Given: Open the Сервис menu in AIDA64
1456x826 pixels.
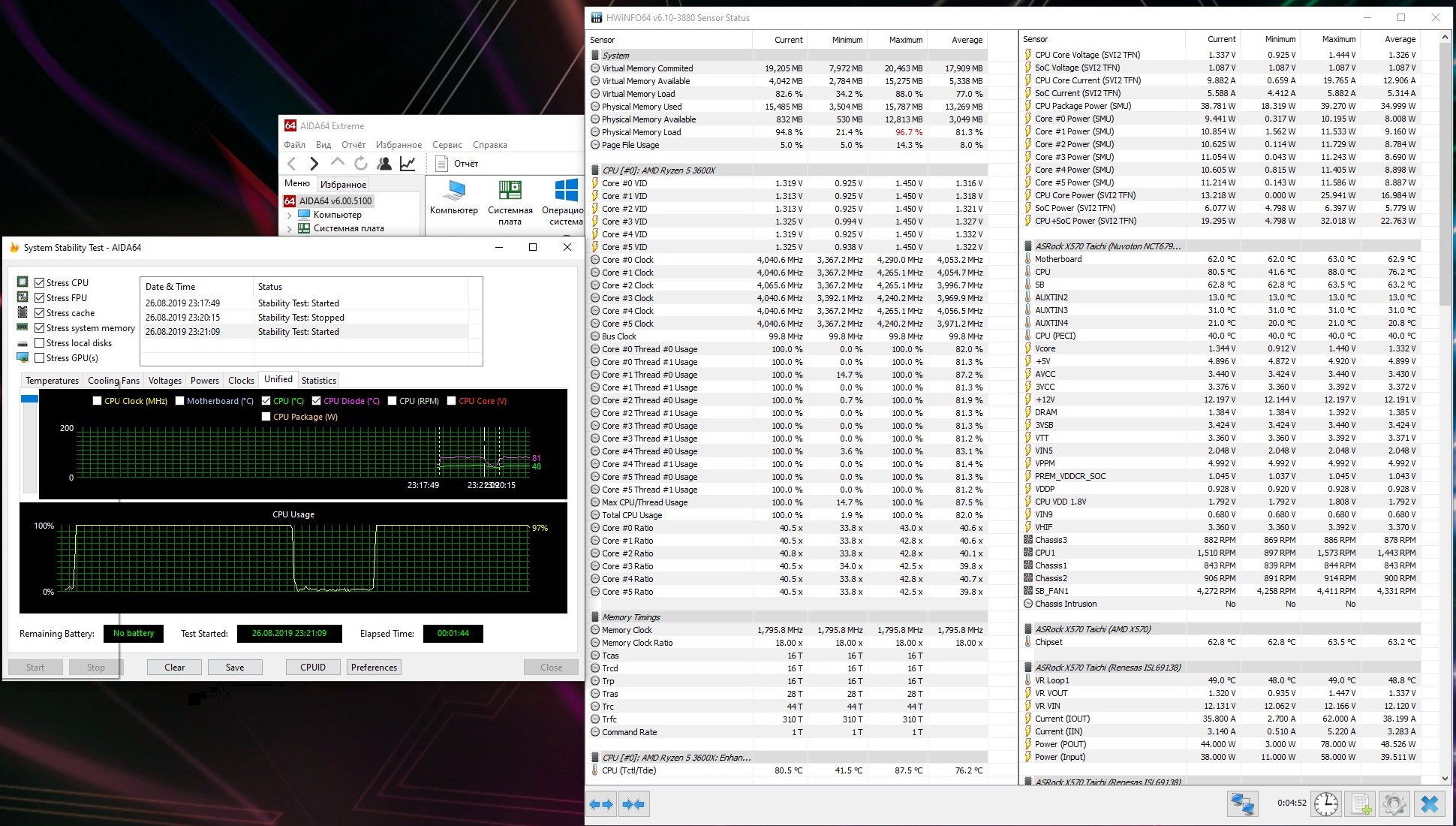Looking at the screenshot, I should 447,145.
